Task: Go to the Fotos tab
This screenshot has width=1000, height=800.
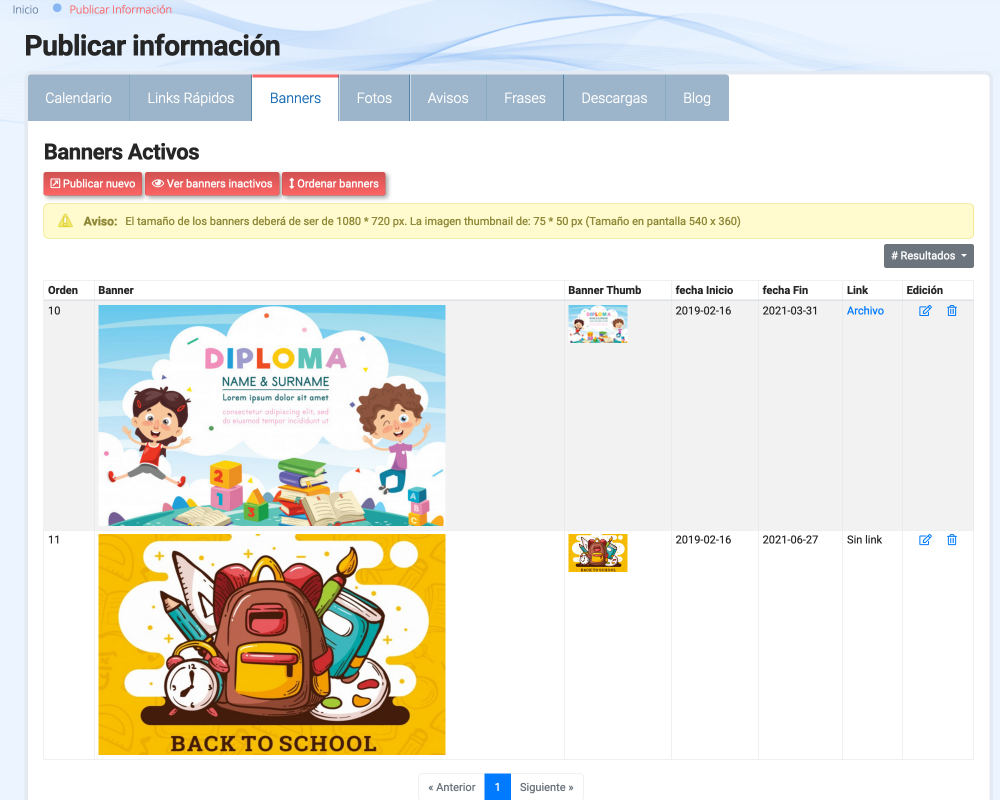Action: [x=374, y=98]
